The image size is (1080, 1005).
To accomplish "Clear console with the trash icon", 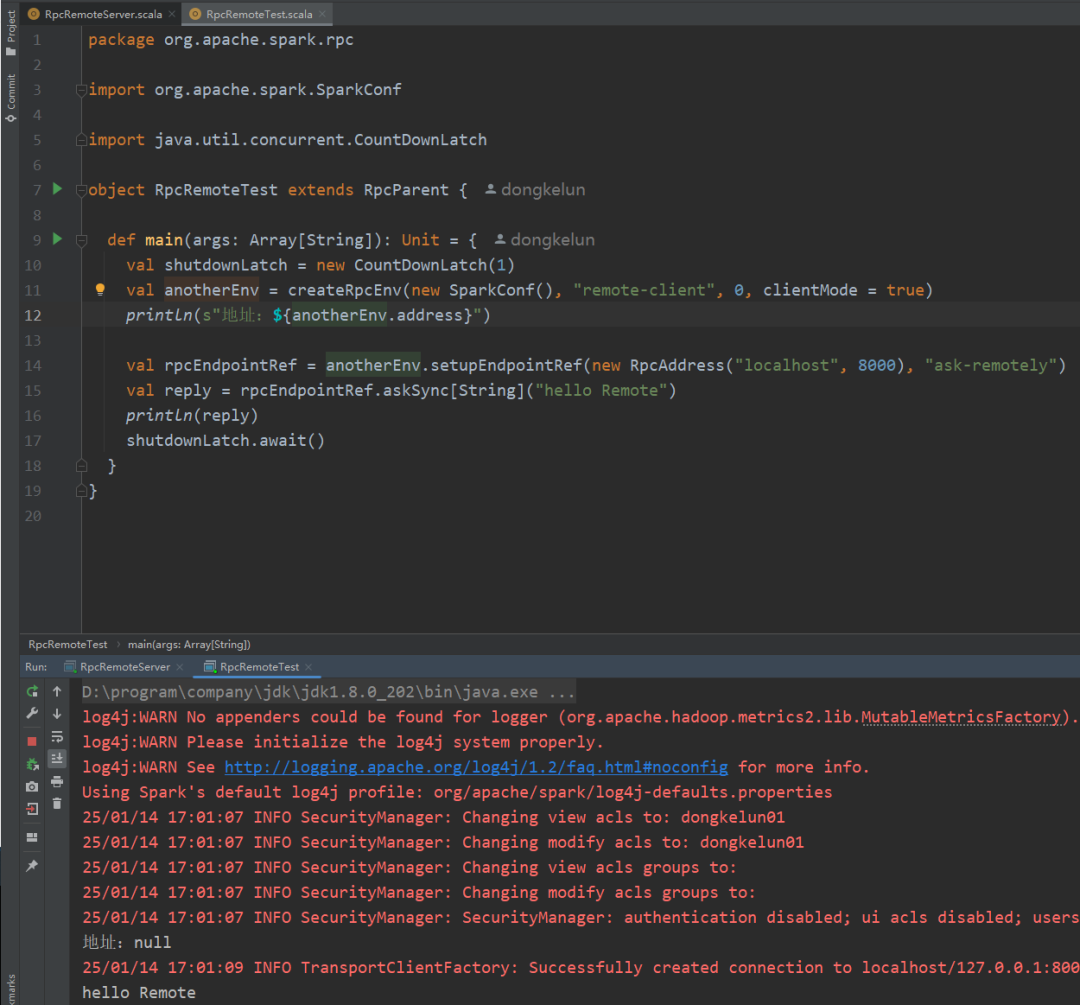I will coord(57,803).
